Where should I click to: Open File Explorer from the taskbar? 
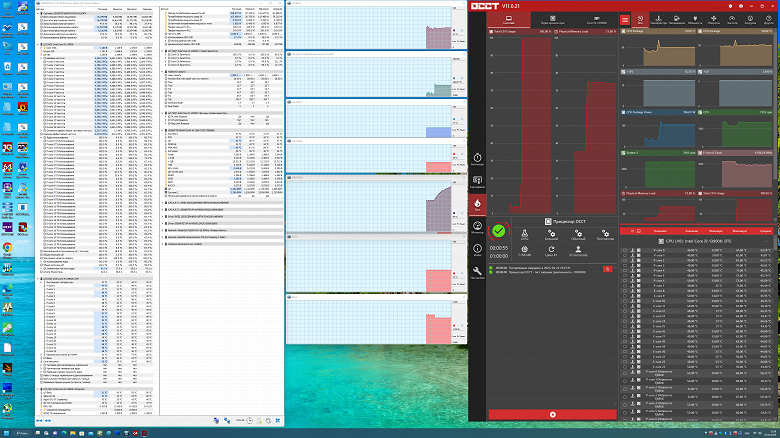pyautogui.click(x=73, y=433)
